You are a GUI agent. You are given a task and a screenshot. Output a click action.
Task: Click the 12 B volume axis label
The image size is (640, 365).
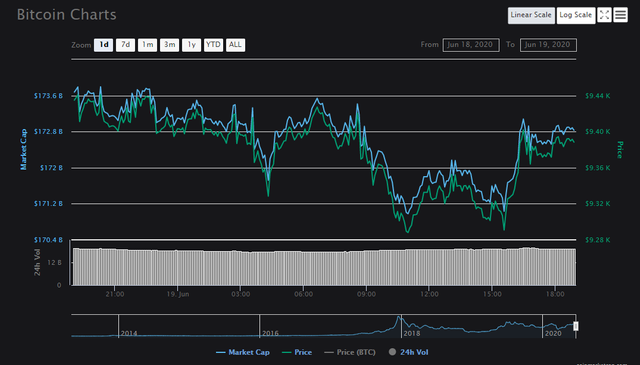(55, 263)
